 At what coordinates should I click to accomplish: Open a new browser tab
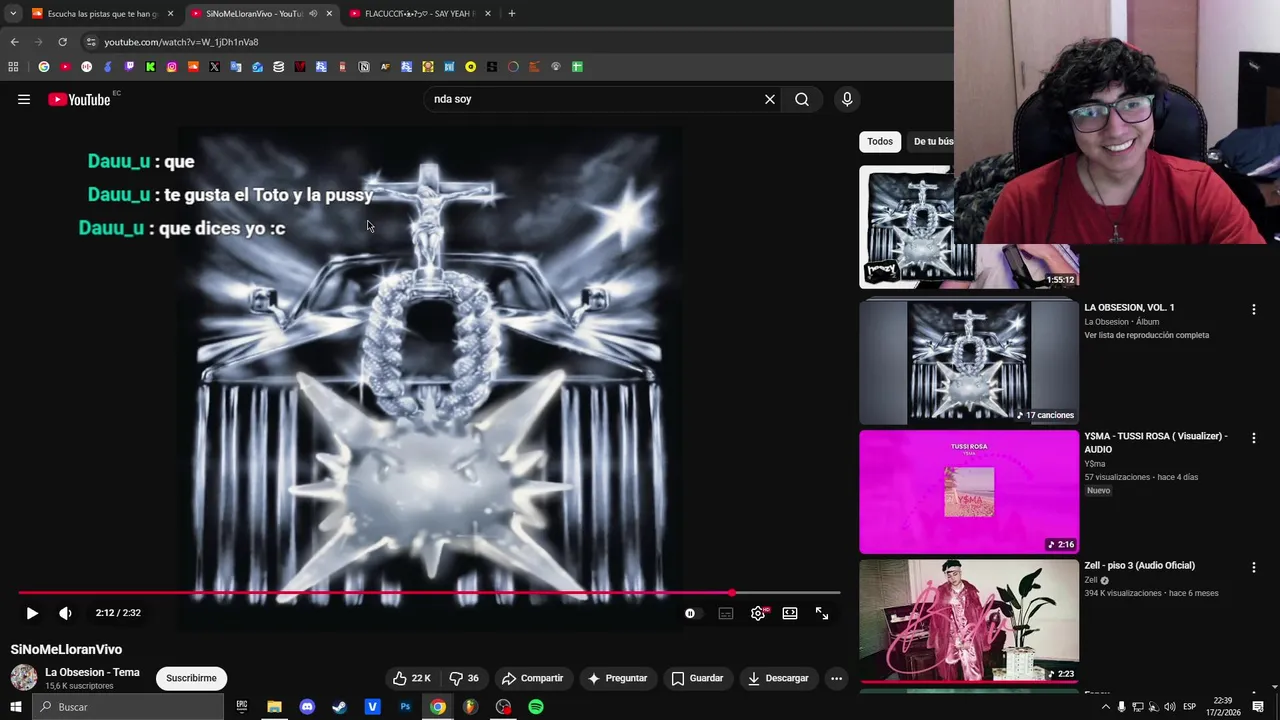pyautogui.click(x=511, y=14)
